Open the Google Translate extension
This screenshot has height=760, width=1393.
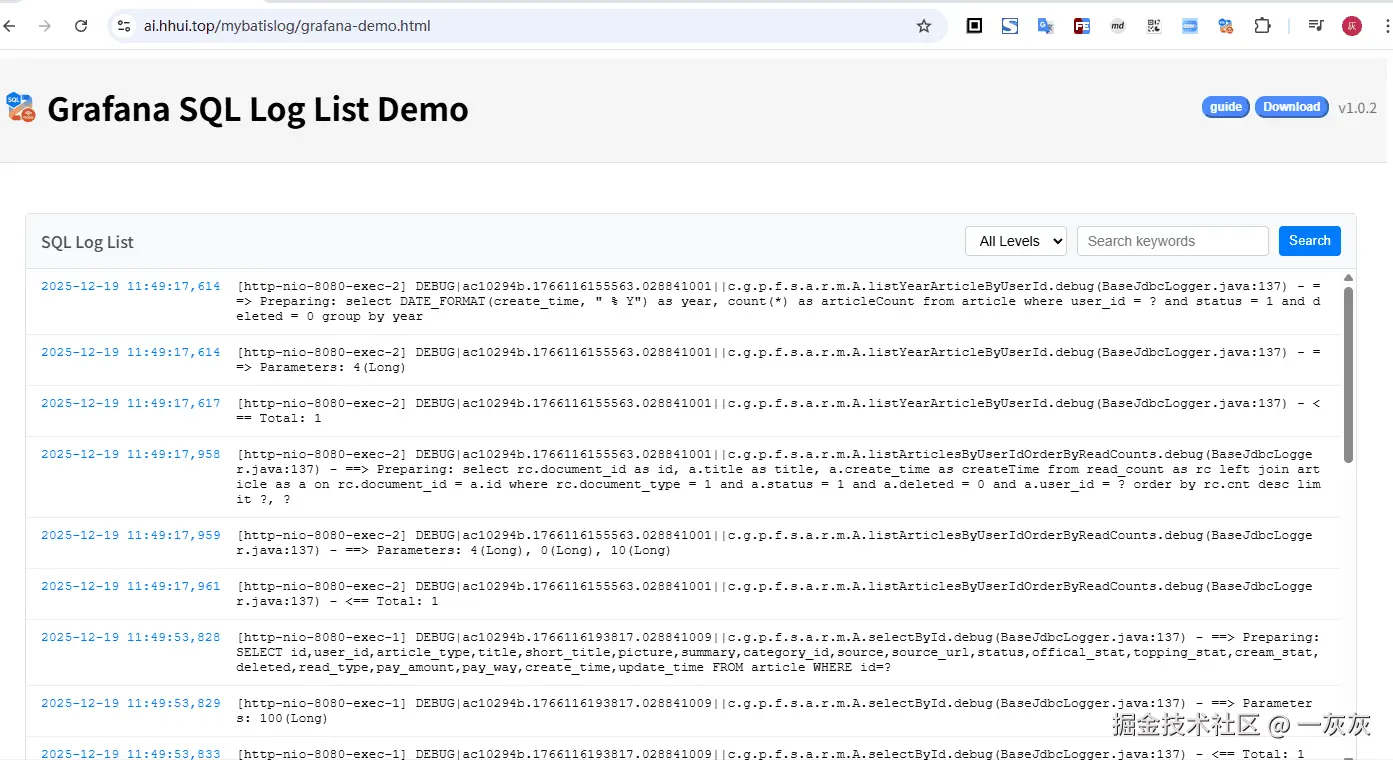[1046, 26]
